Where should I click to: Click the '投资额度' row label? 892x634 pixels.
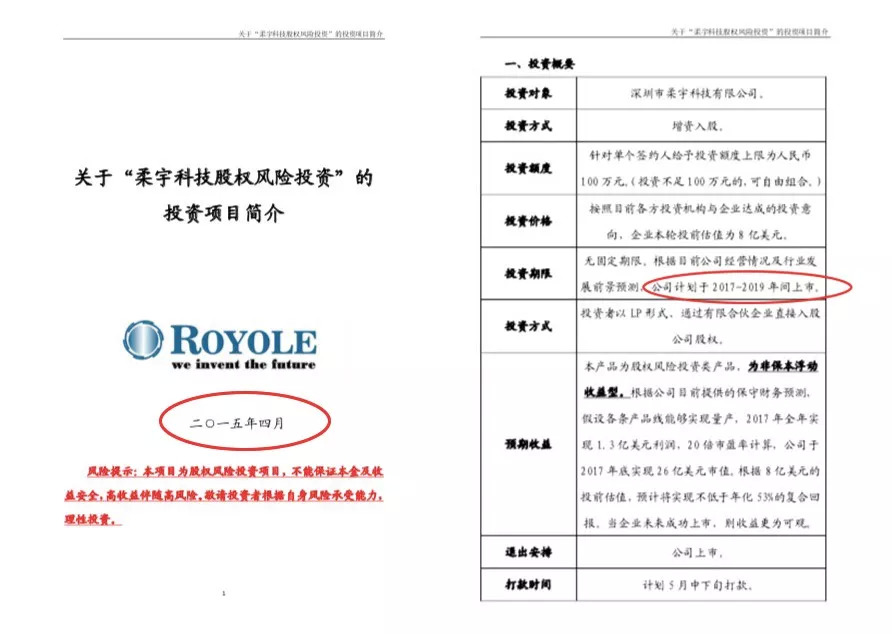click(528, 168)
